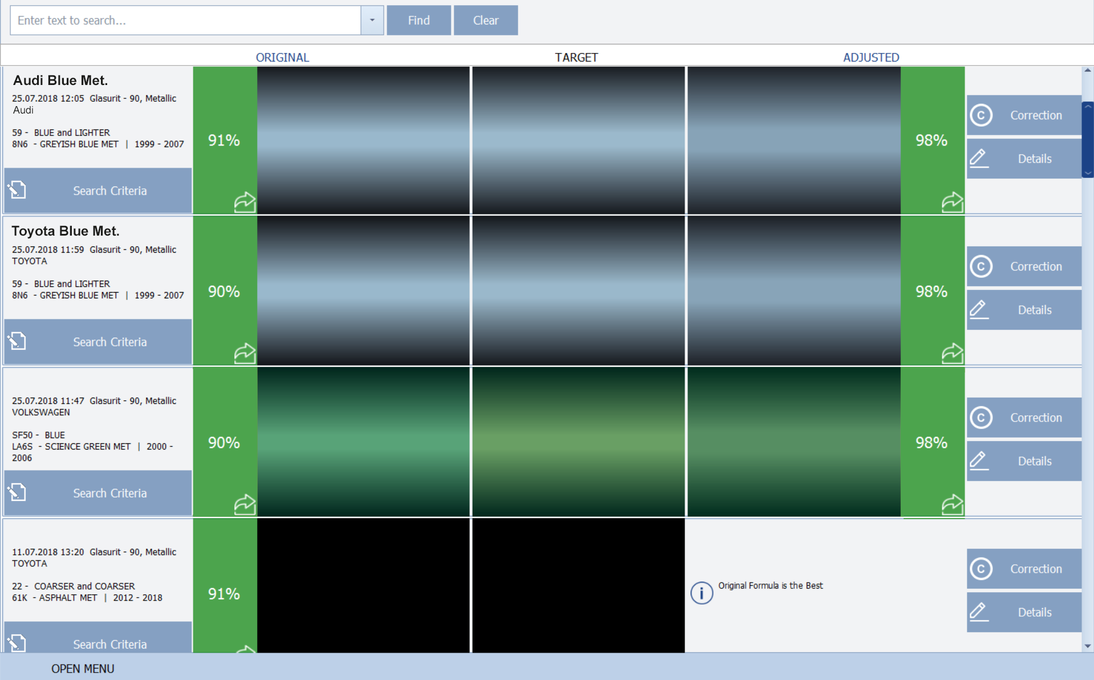Click the ADJUSTED column header
Screen dimensions: 1094x680
[x=871, y=57]
